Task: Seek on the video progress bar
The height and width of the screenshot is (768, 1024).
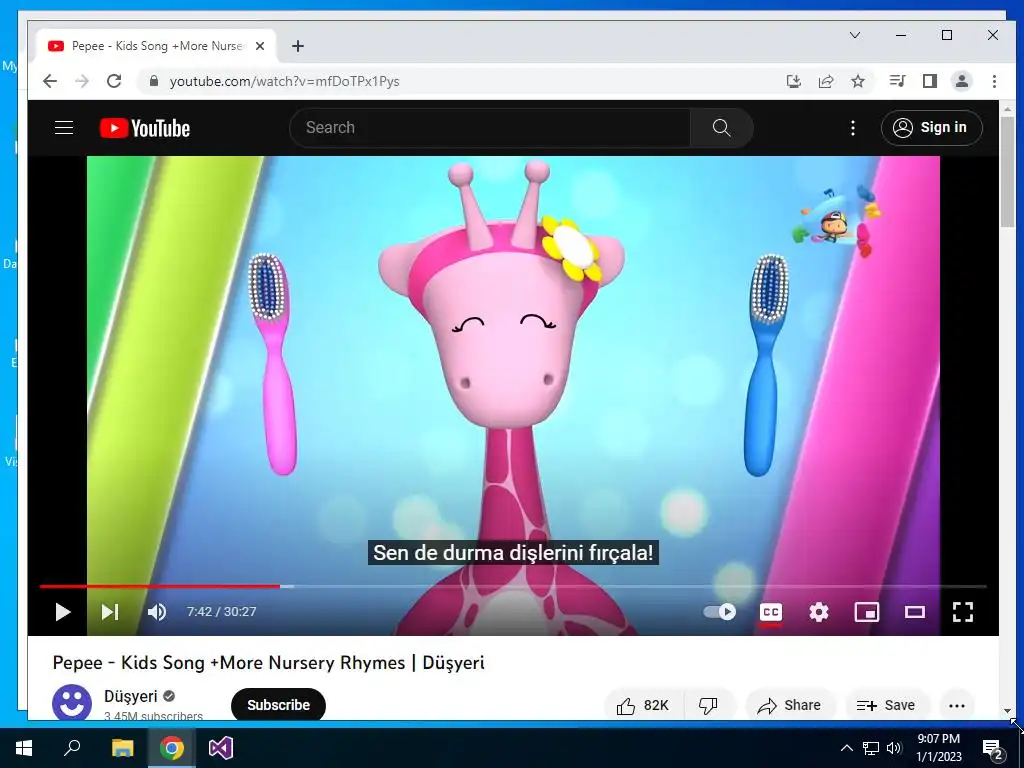Action: click(x=513, y=586)
